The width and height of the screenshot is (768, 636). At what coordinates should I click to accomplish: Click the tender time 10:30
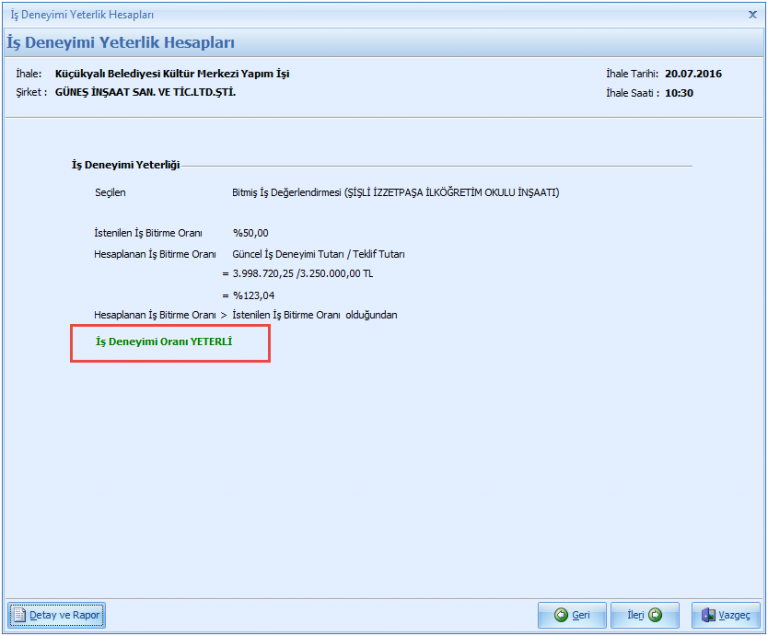[x=679, y=93]
